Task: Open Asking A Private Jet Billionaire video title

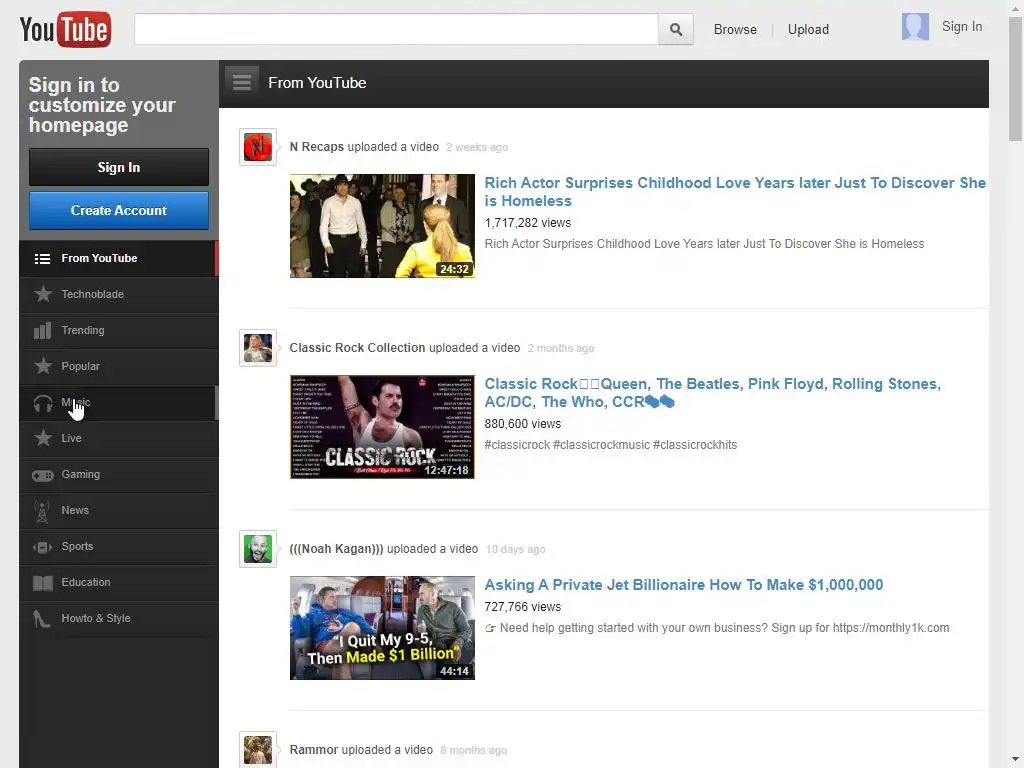Action: click(x=684, y=584)
